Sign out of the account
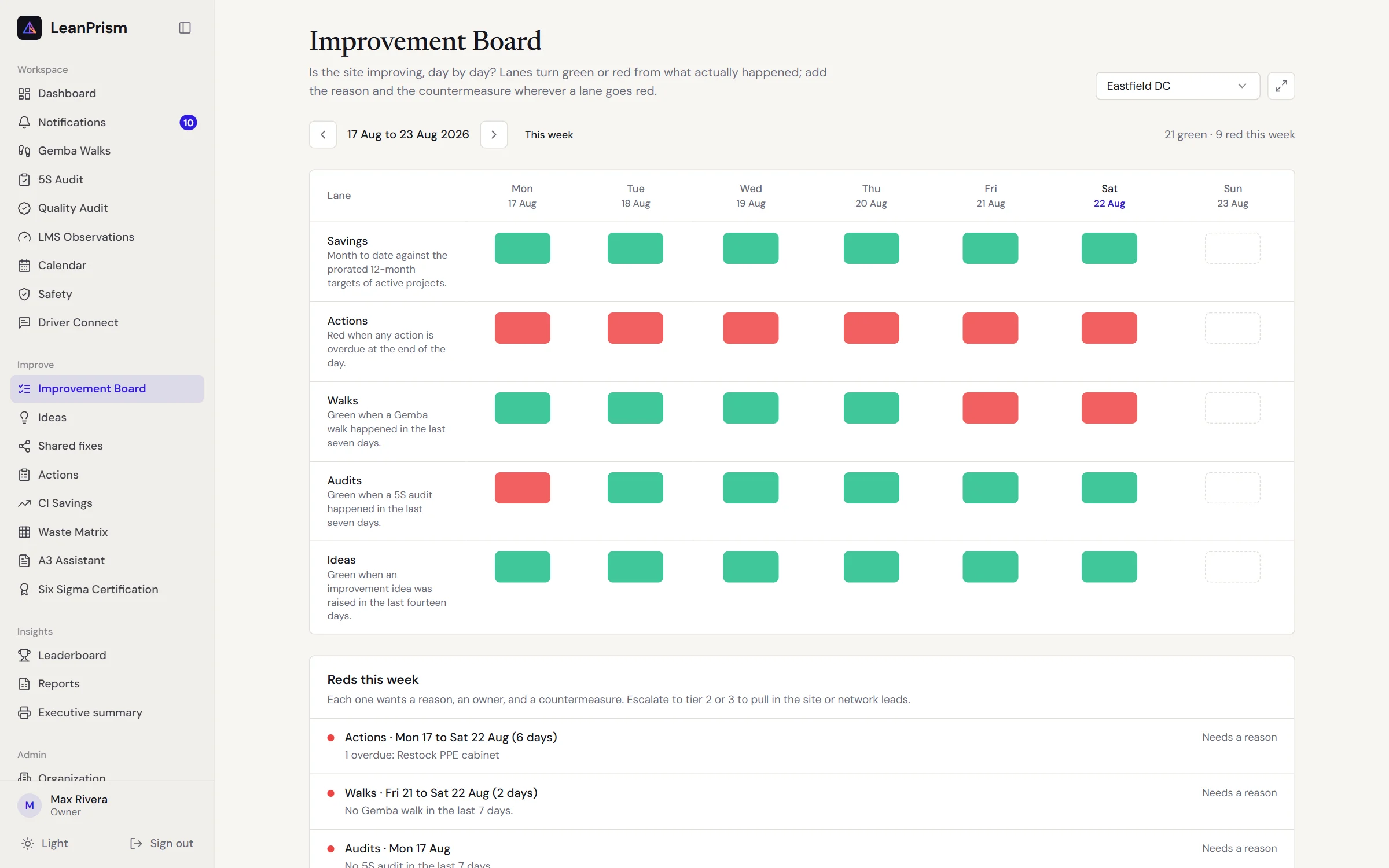Screen dimensions: 1389x868 coord(162,843)
